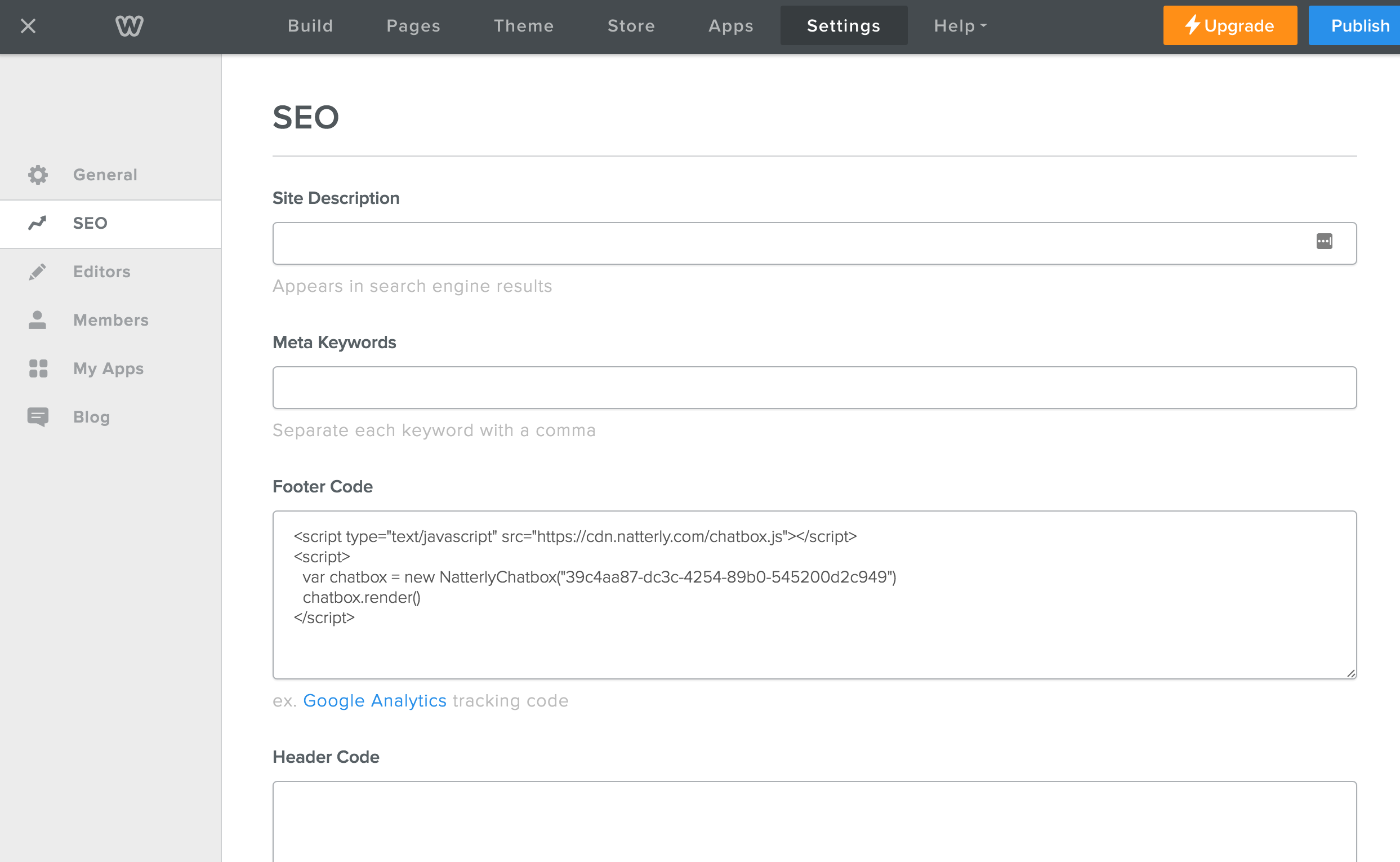The width and height of the screenshot is (1400, 862).
Task: Click the Members person icon
Action: [38, 320]
